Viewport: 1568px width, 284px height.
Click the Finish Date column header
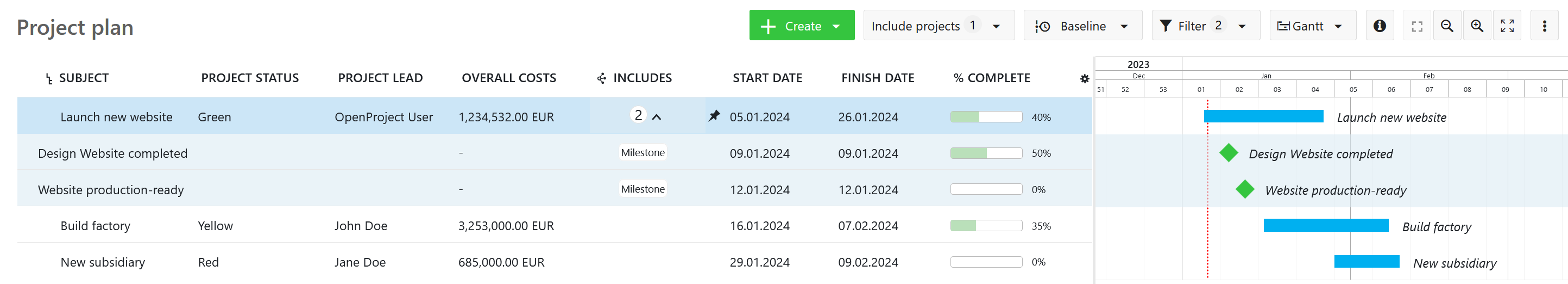click(x=877, y=78)
